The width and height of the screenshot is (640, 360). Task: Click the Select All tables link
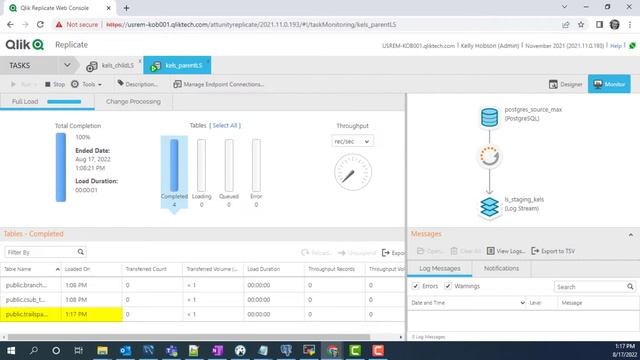[x=225, y=125]
